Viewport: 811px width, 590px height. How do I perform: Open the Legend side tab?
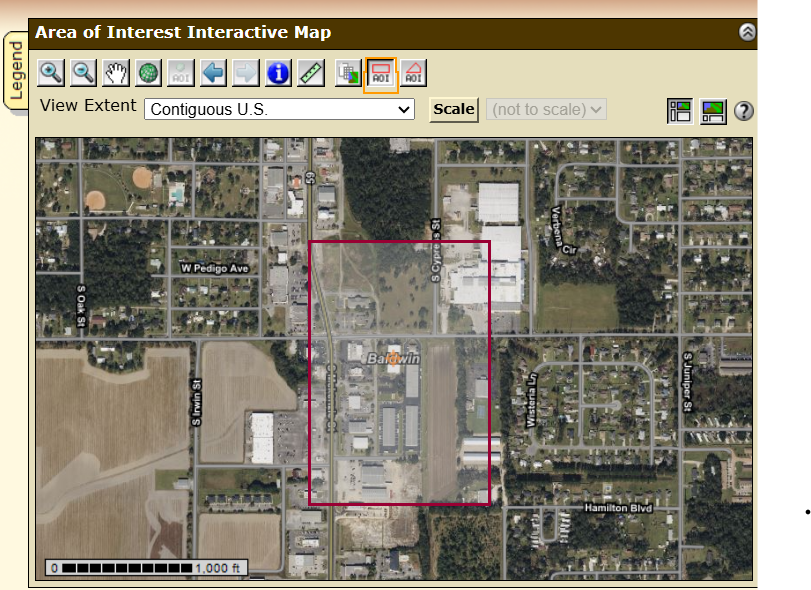[x=16, y=72]
